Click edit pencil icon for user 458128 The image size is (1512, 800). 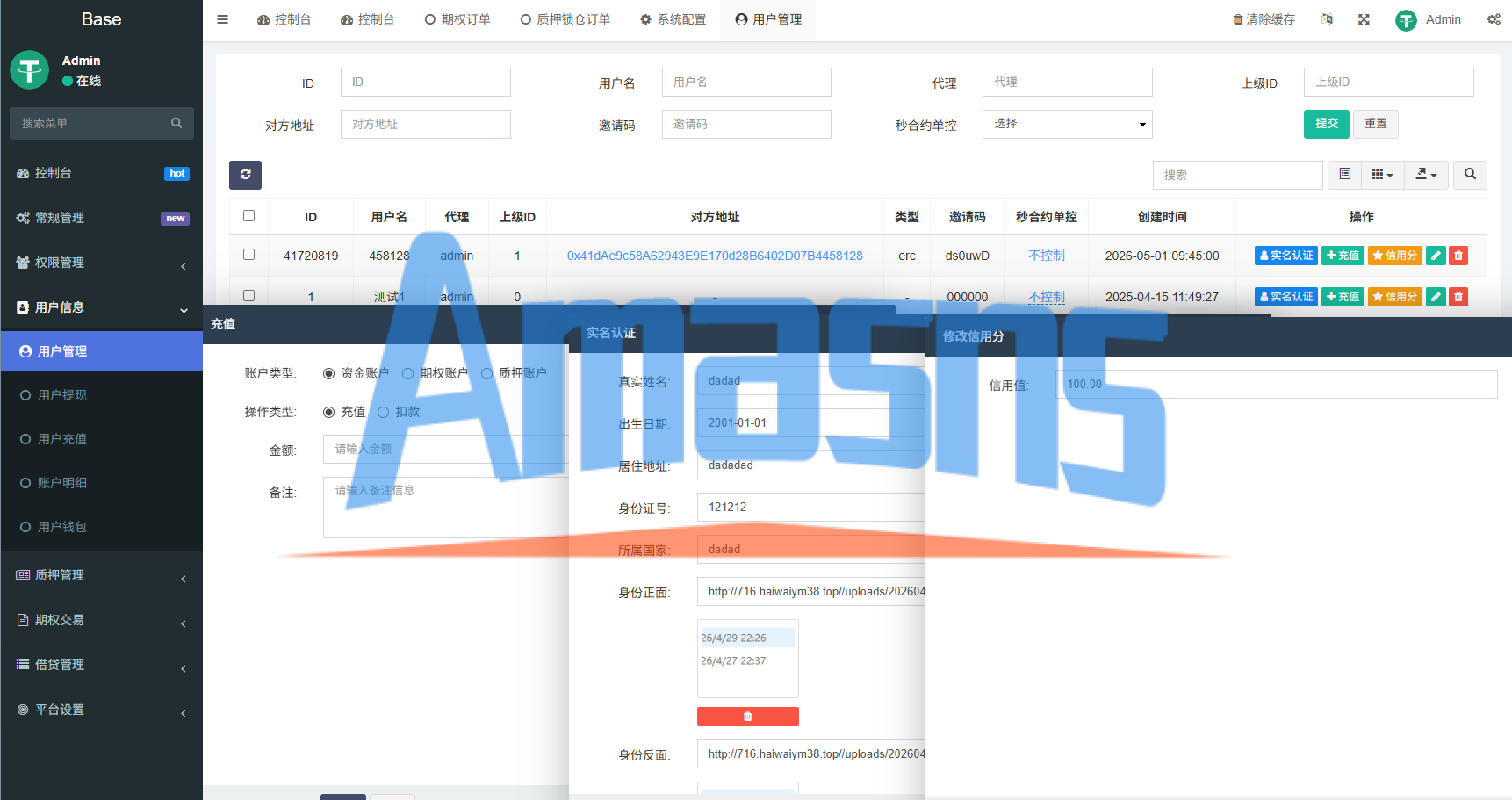coord(1436,256)
